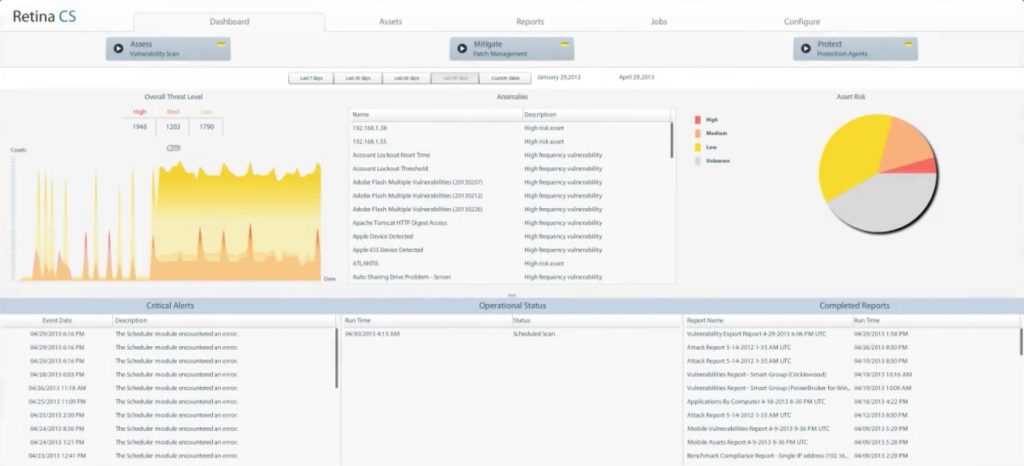
Task: Click the Protect play icon
Action: tap(806, 48)
